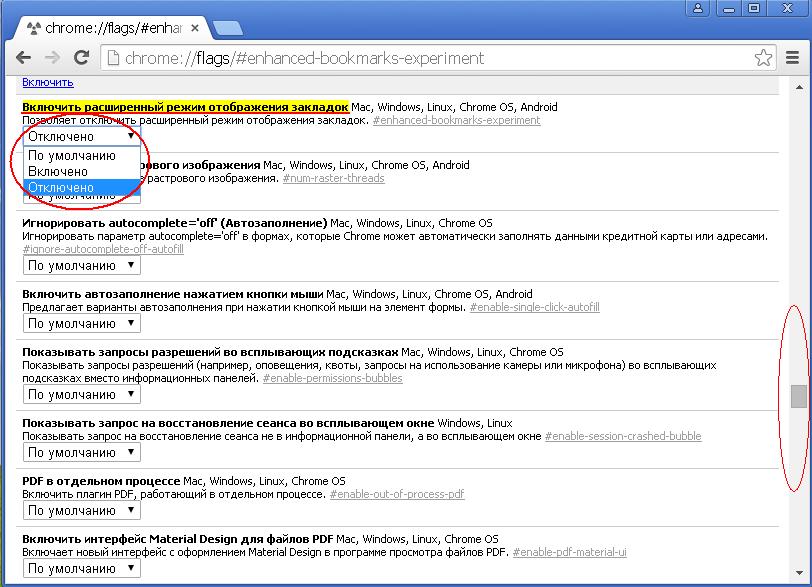This screenshot has height=587, width=812.
Task: Click the heading Показывать запрос на восстановление сеанса
Action: click(x=228, y=423)
